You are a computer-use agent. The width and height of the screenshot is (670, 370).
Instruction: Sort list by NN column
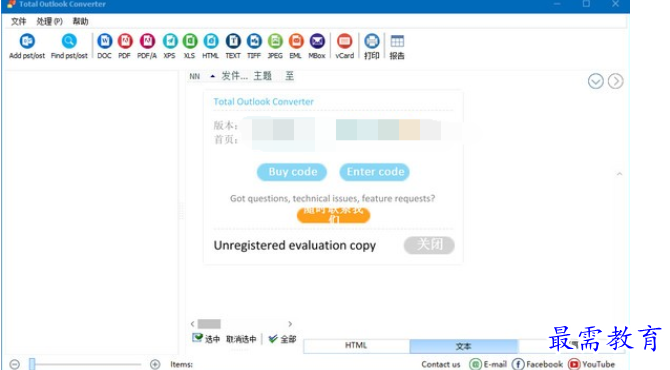(x=195, y=76)
